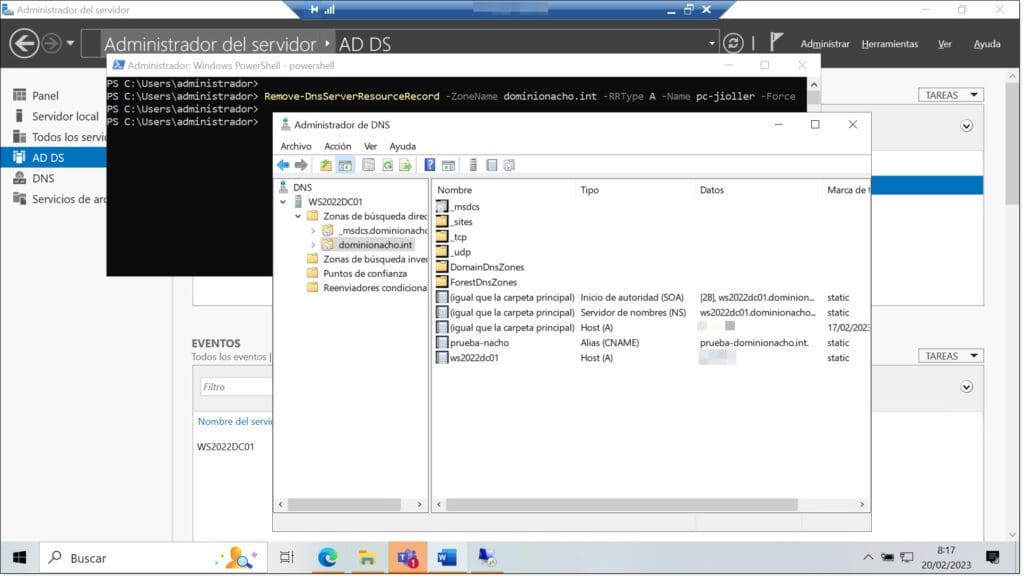Image resolution: width=1024 pixels, height=578 pixels.
Task: Click the Nombre del servidor column link
Action: point(235,421)
